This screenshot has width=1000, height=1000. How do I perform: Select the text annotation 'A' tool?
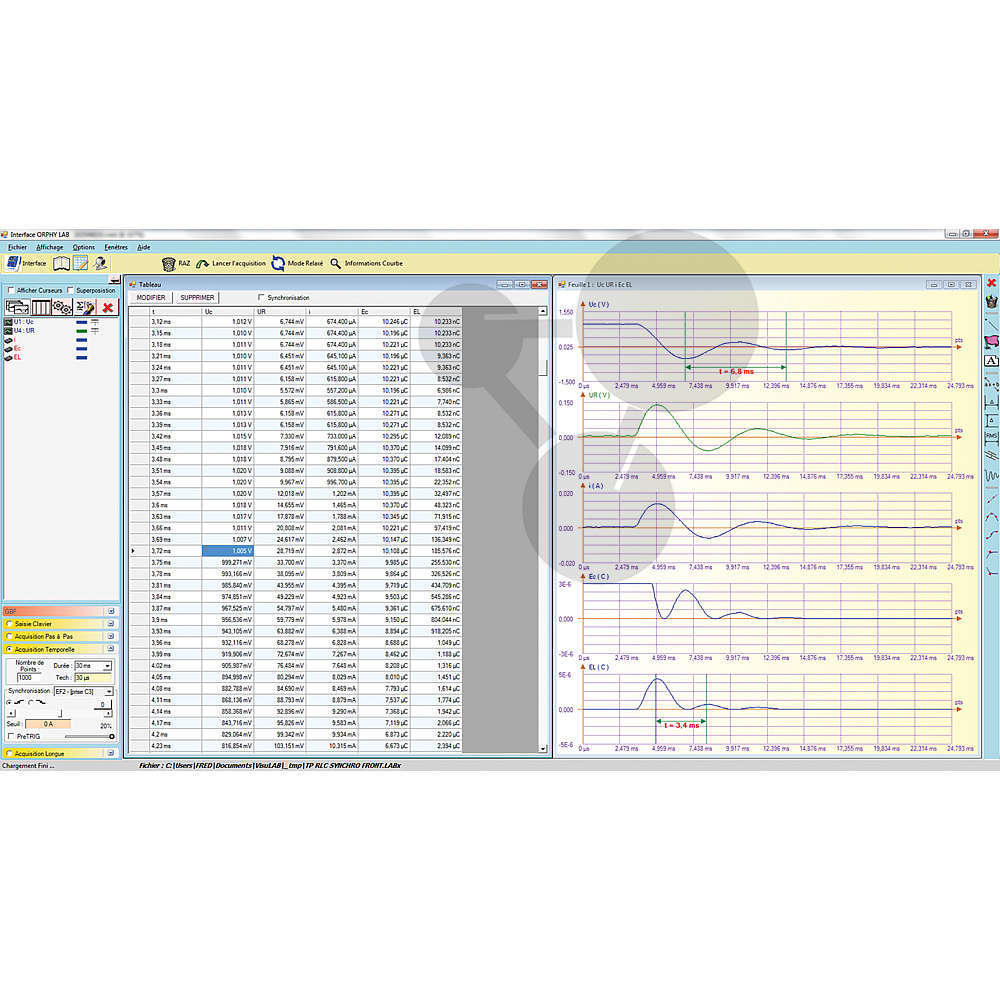pyautogui.click(x=991, y=361)
